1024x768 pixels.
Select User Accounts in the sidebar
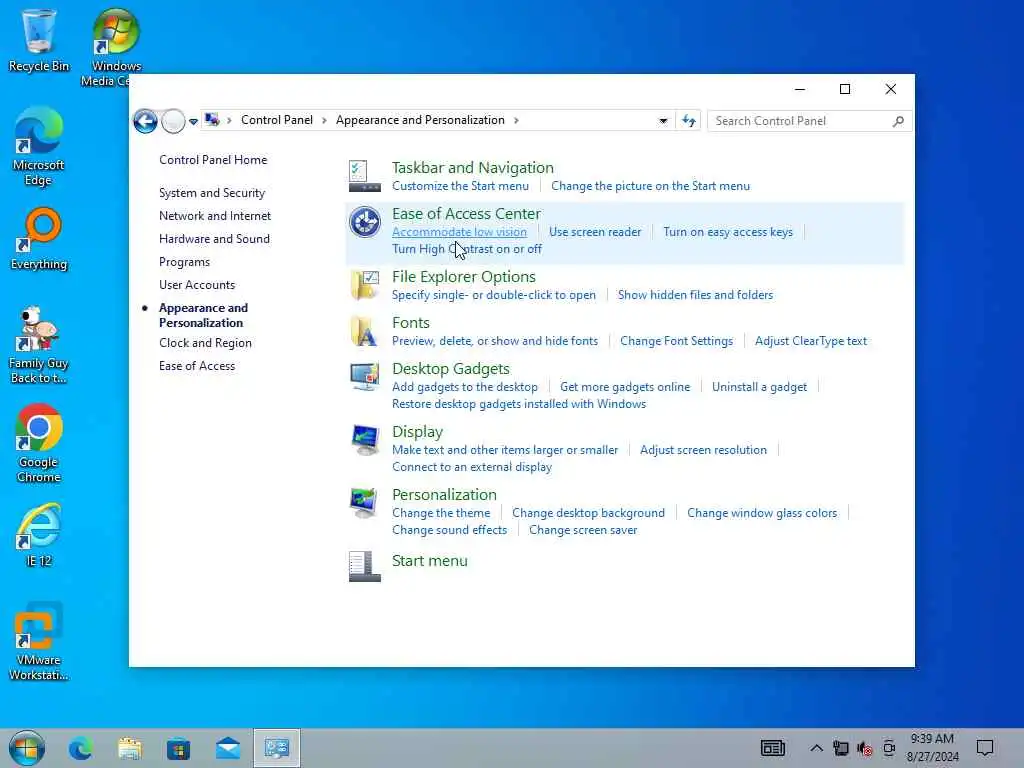click(197, 285)
